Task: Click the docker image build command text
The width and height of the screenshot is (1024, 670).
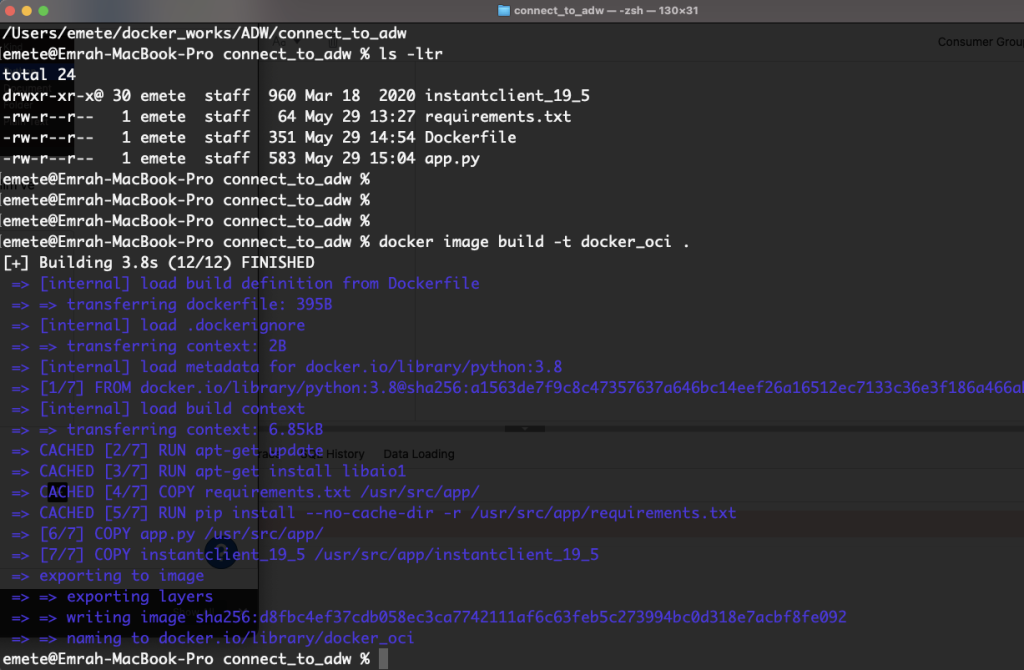Action: click(x=534, y=242)
